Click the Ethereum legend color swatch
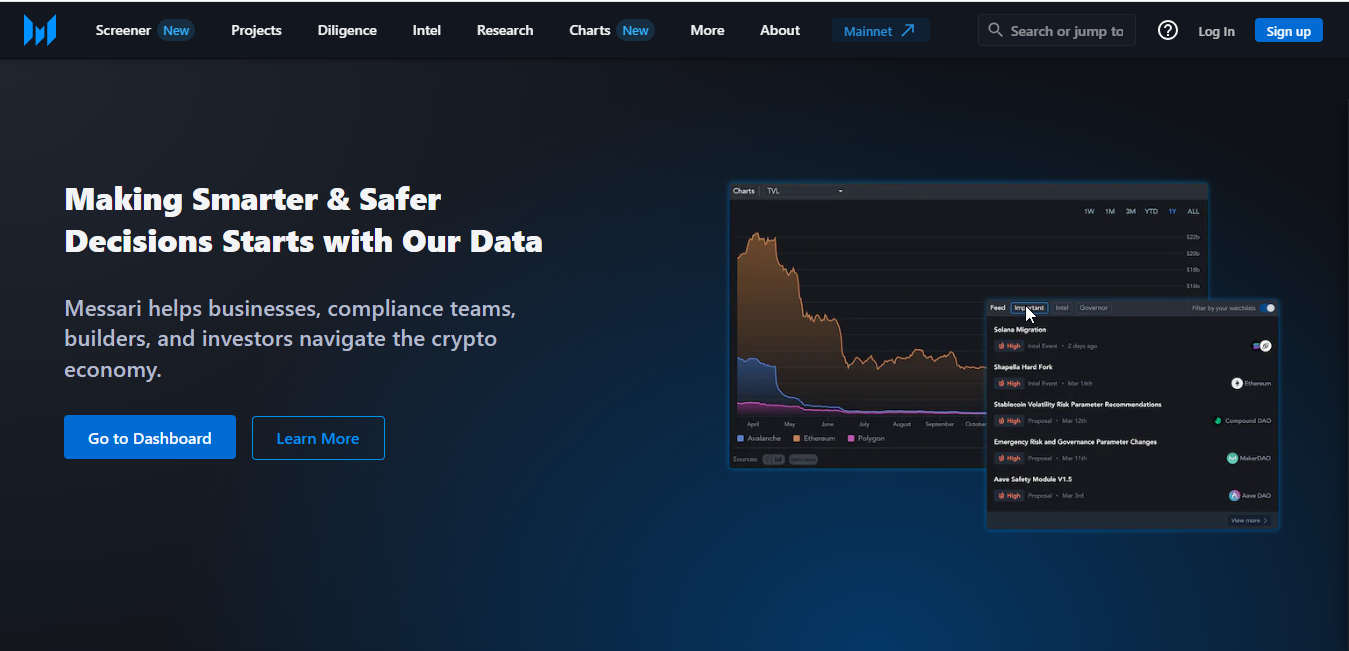Screen dimensions: 1349x651 [x=797, y=438]
